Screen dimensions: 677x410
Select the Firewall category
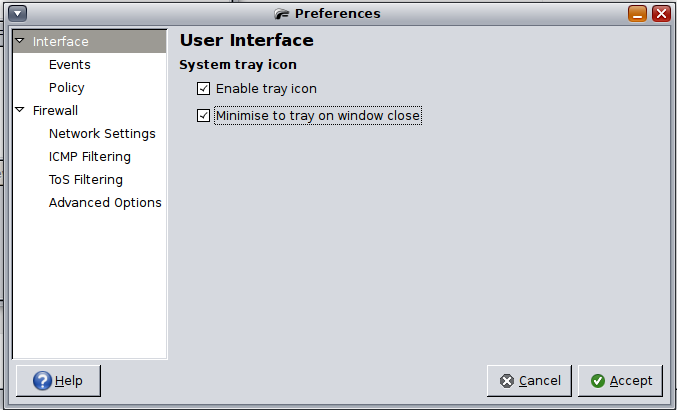pos(55,110)
